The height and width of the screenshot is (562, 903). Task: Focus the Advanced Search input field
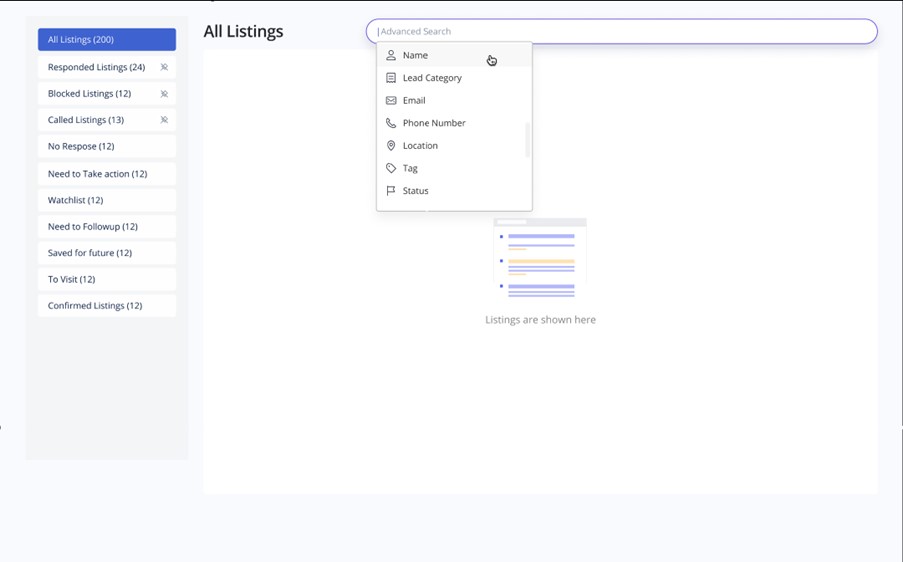point(620,31)
